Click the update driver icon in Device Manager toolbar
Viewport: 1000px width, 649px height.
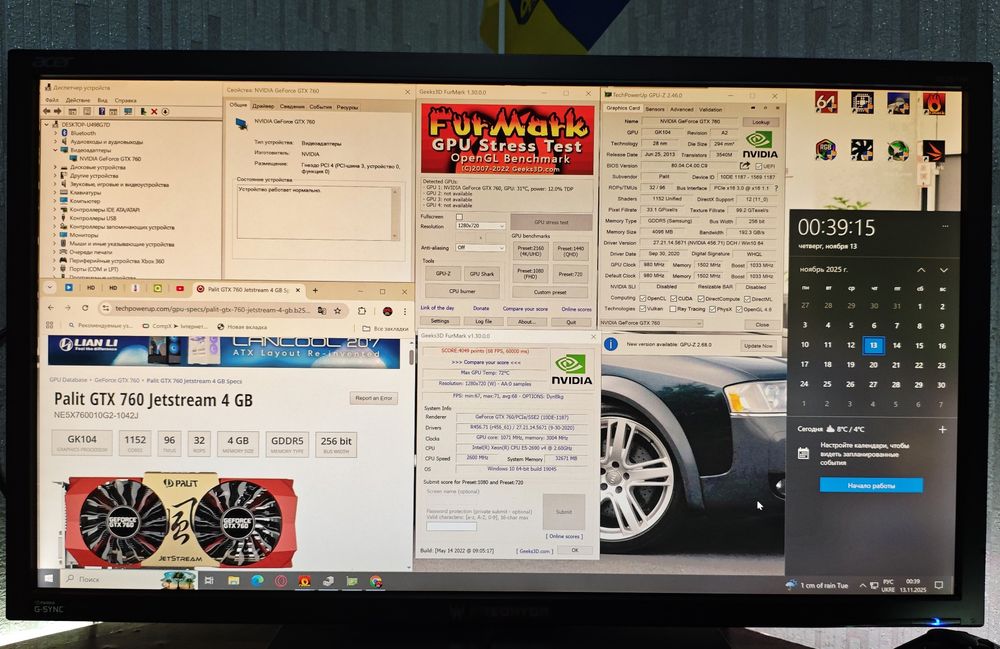pos(143,112)
